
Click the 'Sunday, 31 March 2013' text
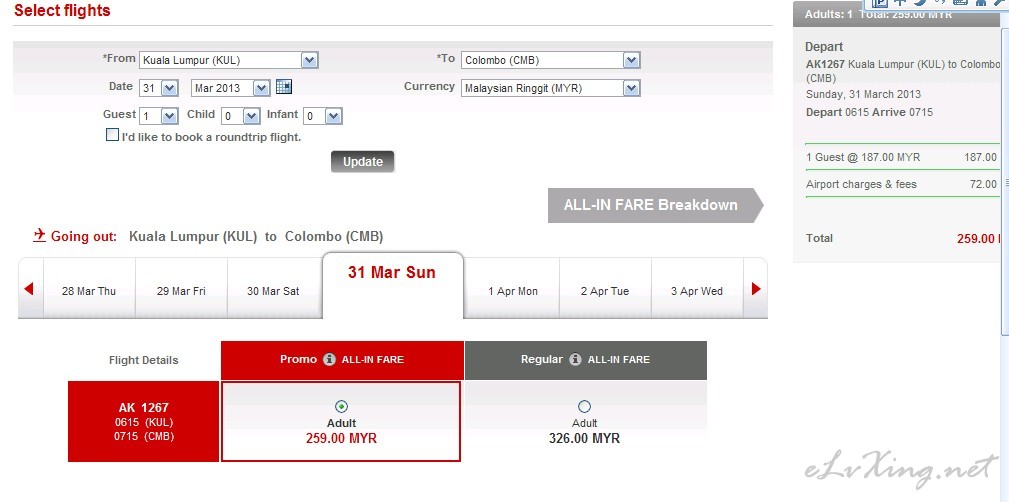(x=864, y=94)
